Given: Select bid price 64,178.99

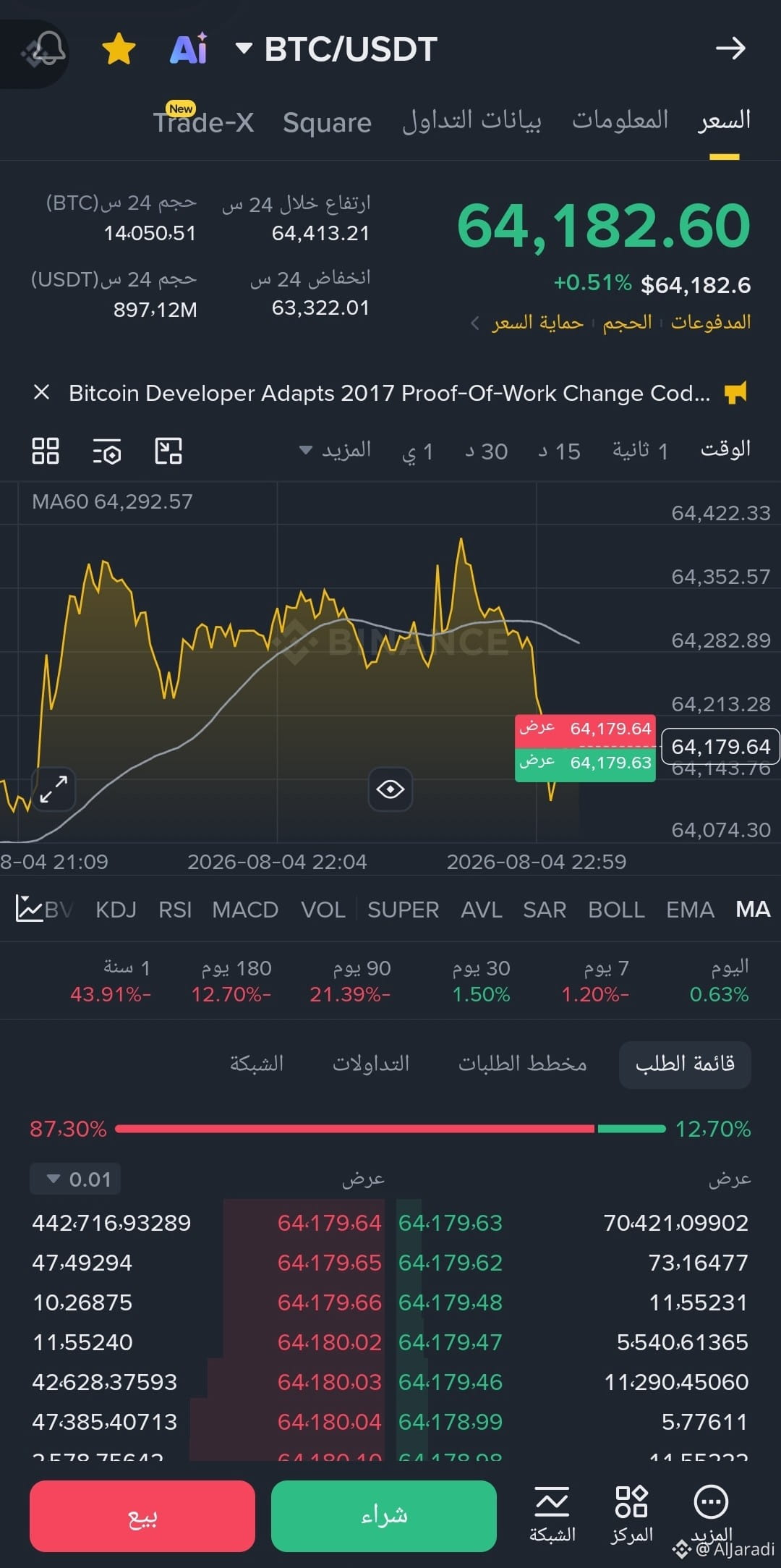Looking at the screenshot, I should tap(451, 1422).
